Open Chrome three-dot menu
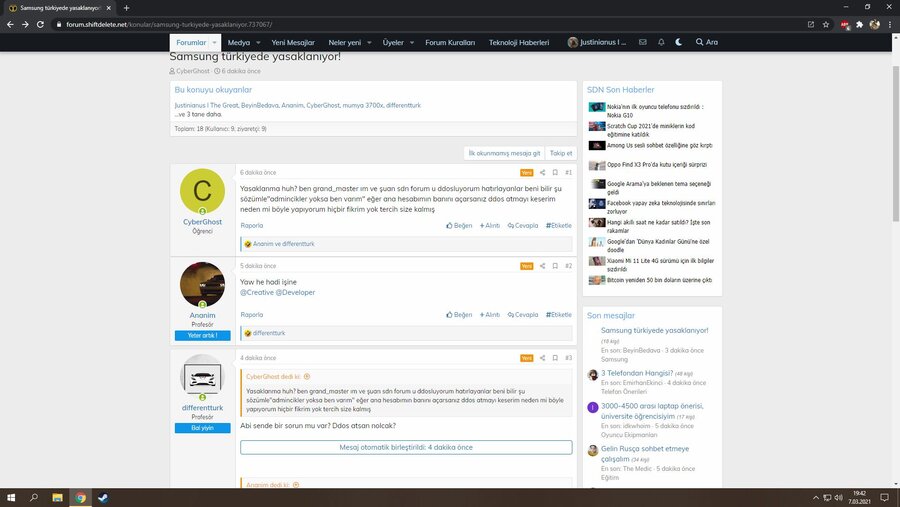900x507 pixels. [890, 25]
